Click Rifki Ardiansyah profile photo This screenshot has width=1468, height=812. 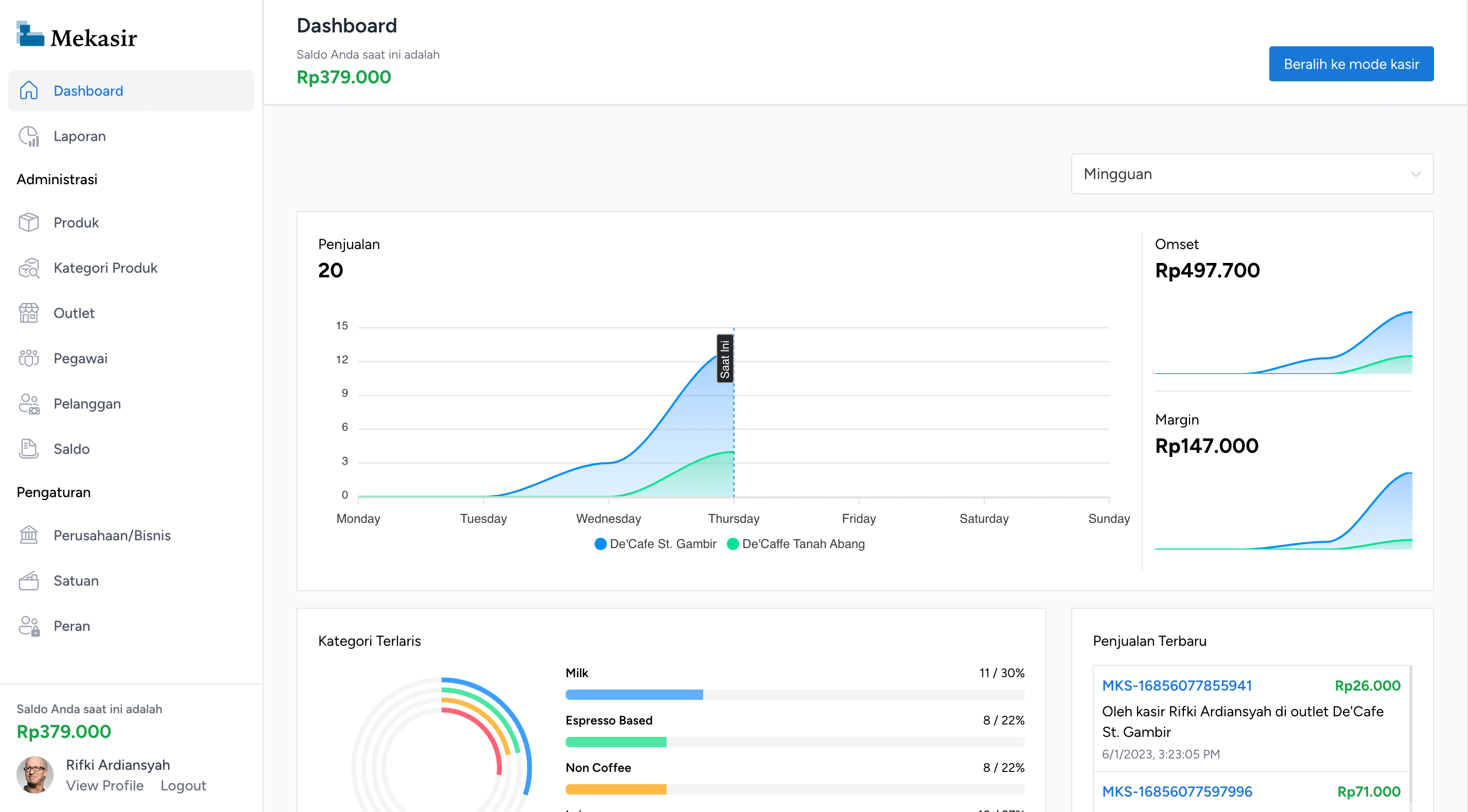pos(35,774)
